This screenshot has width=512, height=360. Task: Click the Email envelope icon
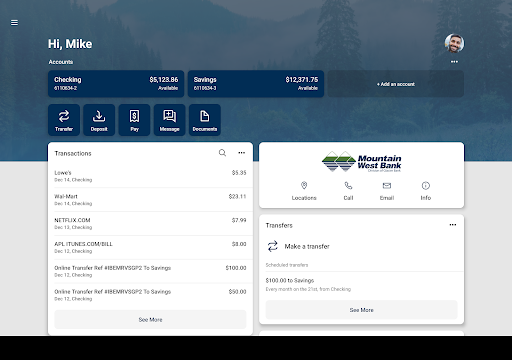click(387, 185)
